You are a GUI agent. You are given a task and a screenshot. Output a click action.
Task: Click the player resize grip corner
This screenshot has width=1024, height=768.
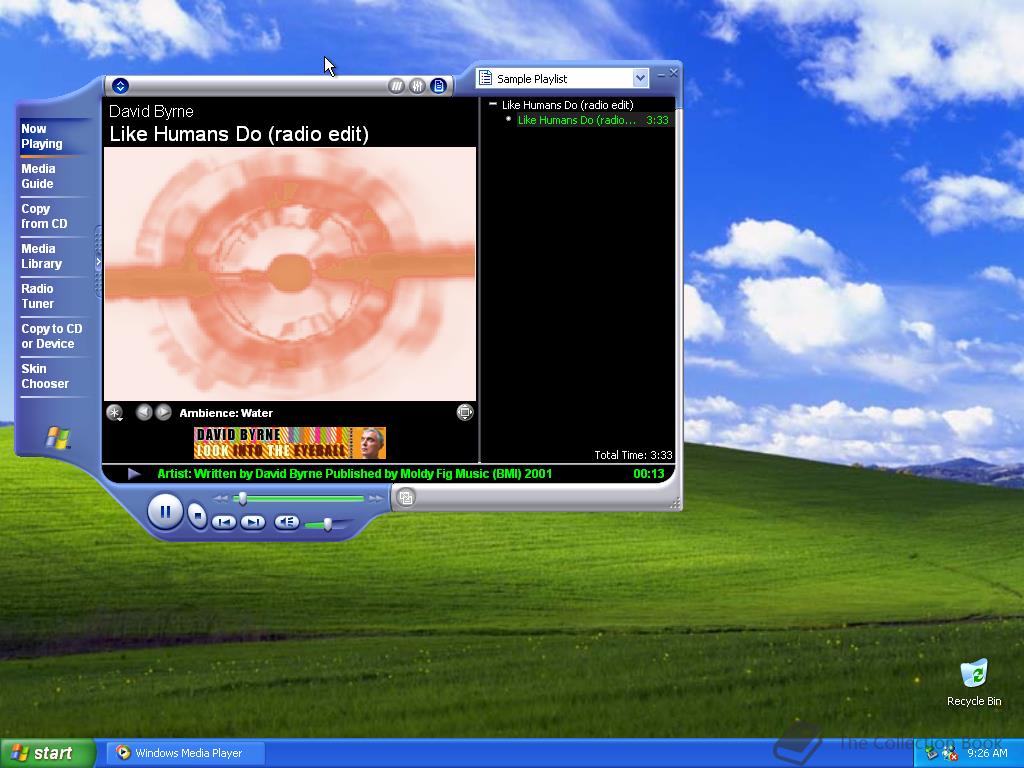click(x=675, y=503)
